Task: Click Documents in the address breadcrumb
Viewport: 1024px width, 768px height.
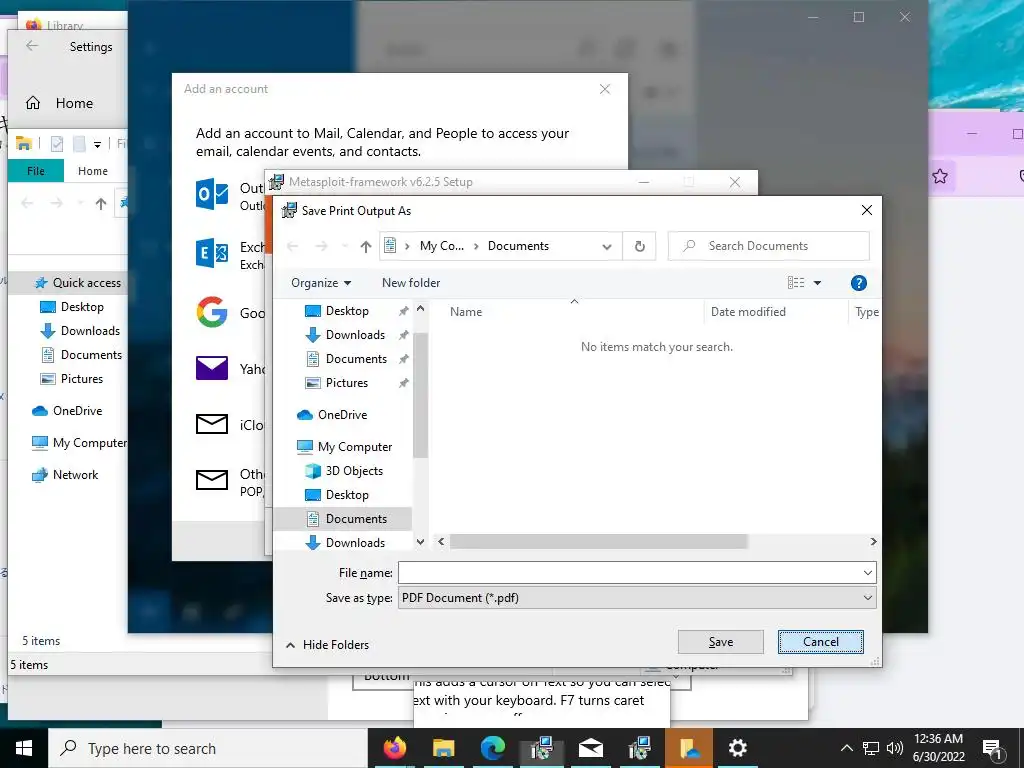Action: [x=518, y=246]
